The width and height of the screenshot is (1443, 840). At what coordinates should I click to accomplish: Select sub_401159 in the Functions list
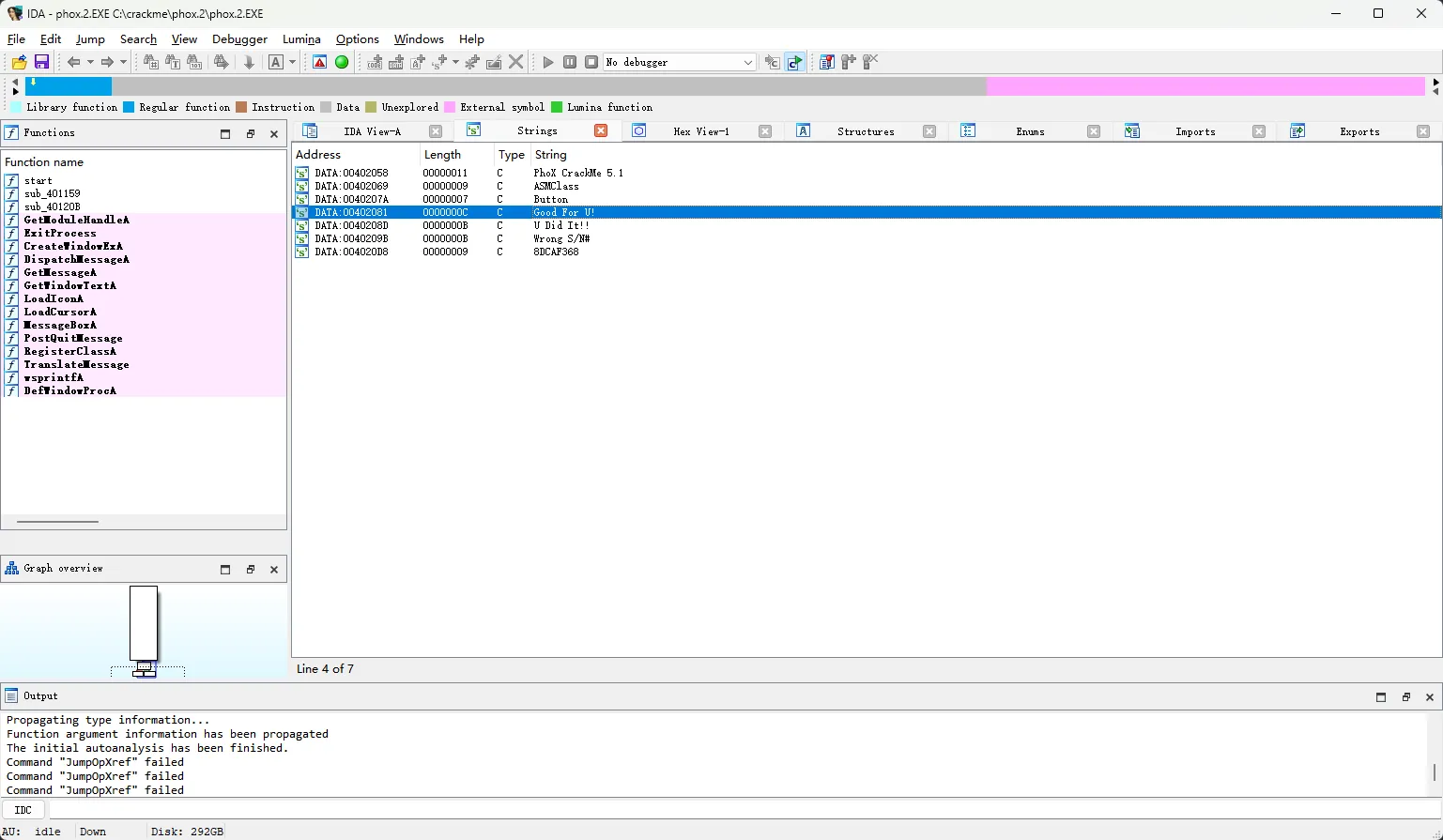(144, 193)
